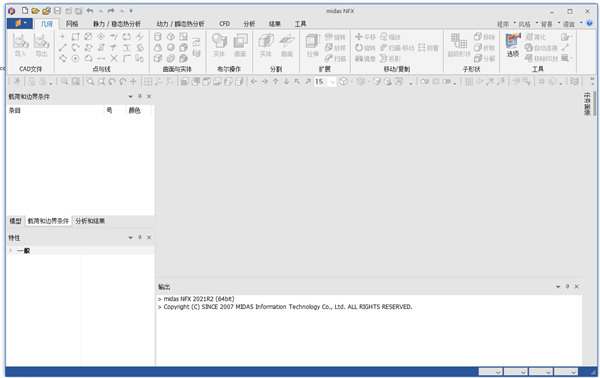Image resolution: width=600 pixels, height=378 pixels.
Task: Click the point creation icon in 点与线 group
Action: coord(63,37)
